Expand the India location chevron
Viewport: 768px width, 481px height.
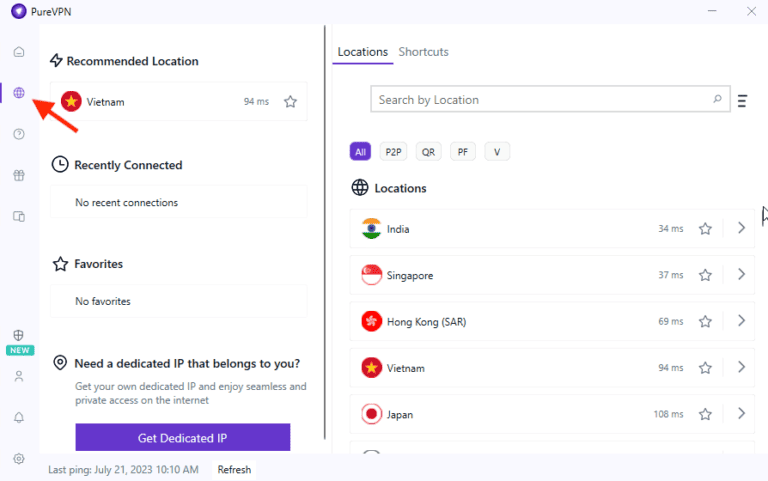(x=741, y=228)
